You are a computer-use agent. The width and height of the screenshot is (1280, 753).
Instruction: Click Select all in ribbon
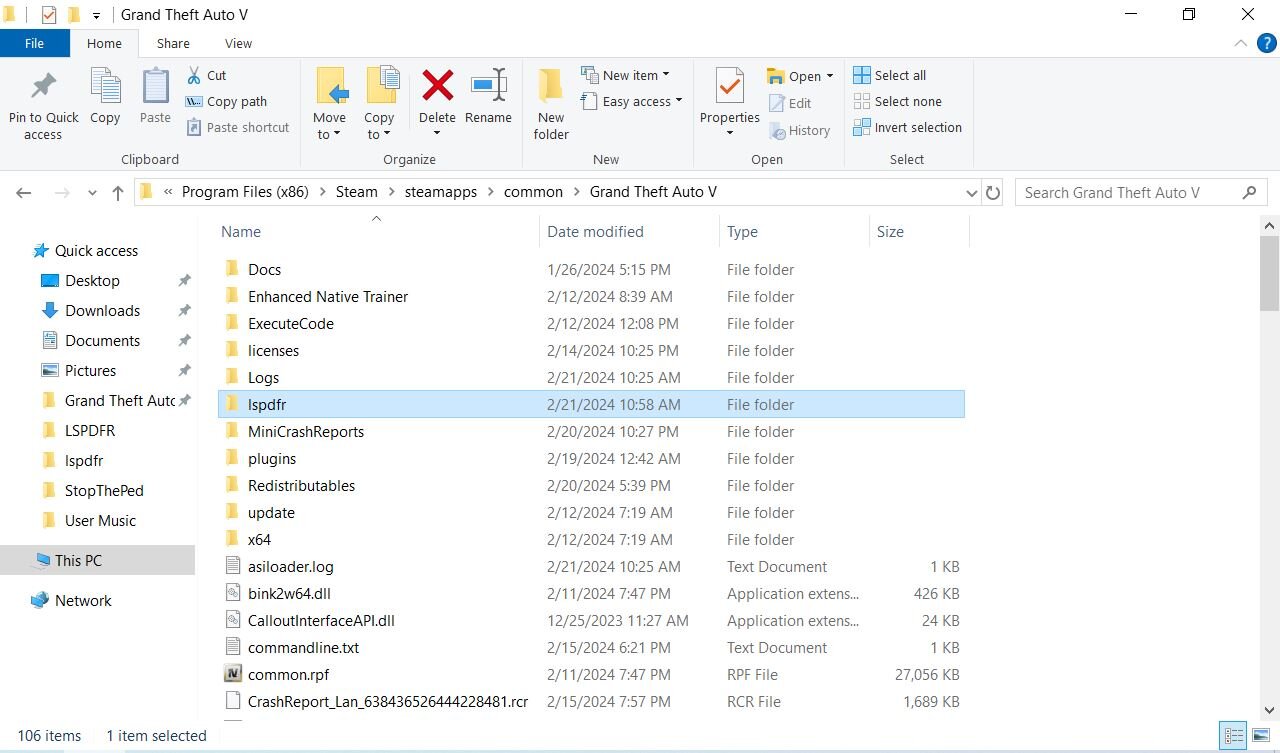tap(890, 75)
